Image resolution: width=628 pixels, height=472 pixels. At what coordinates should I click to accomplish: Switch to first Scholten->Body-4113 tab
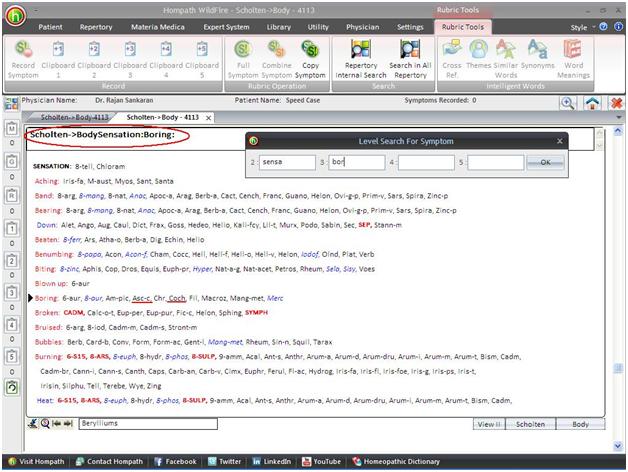tap(74, 117)
